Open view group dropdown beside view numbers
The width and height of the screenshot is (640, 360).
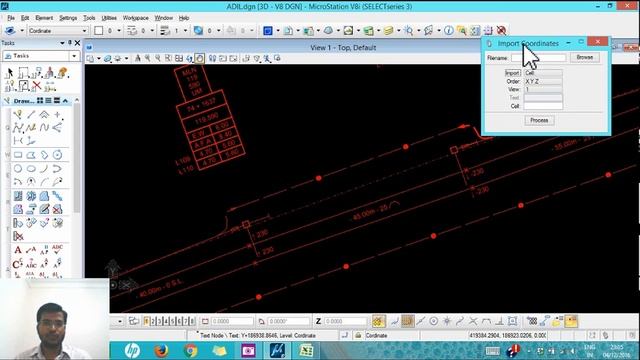point(120,321)
